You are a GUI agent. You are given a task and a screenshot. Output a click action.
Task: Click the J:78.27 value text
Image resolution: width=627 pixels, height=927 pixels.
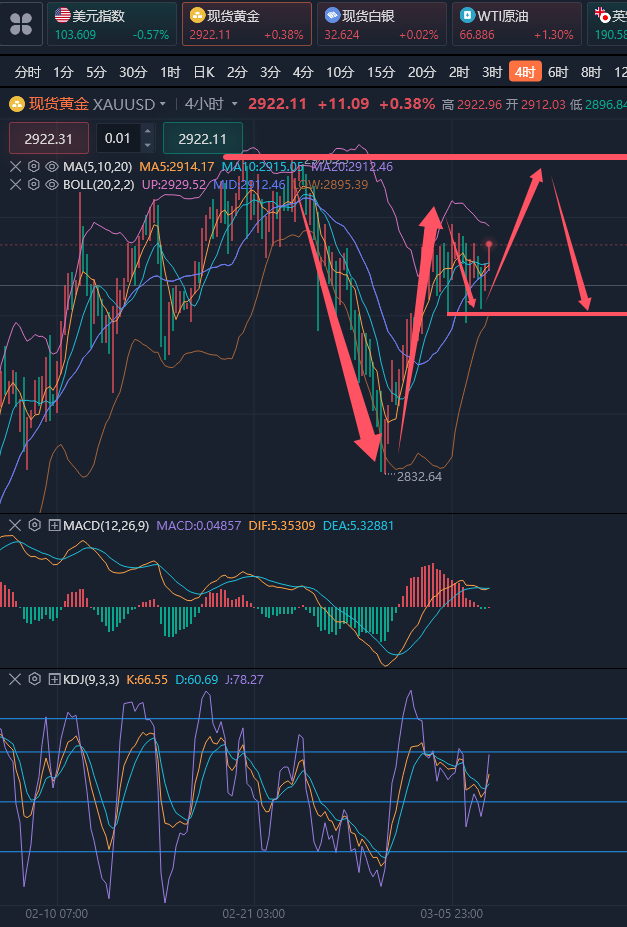click(x=244, y=680)
